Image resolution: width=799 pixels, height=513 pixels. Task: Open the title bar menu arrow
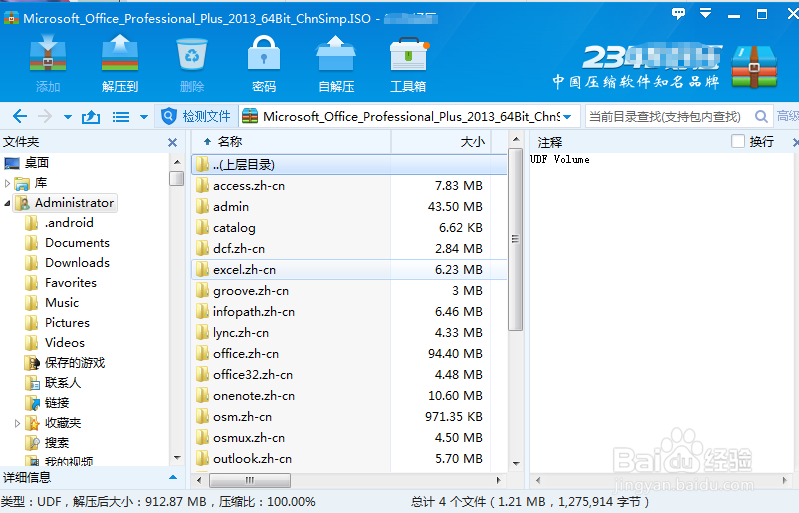coord(706,13)
